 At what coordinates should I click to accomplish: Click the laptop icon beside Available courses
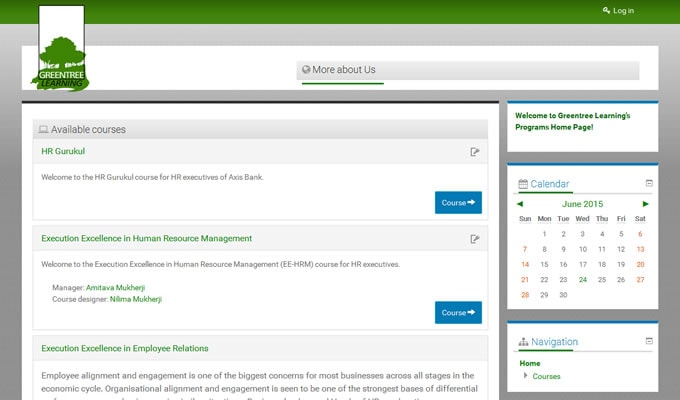(x=43, y=130)
